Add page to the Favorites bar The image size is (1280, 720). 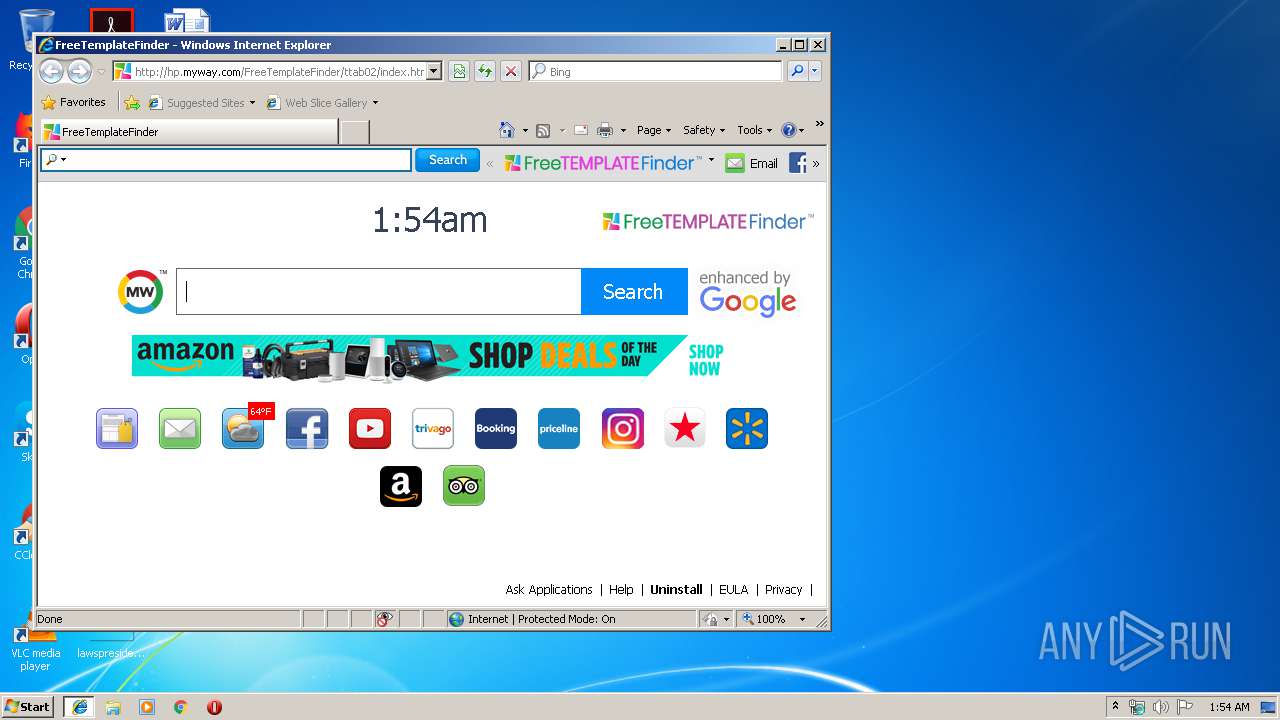pos(132,102)
